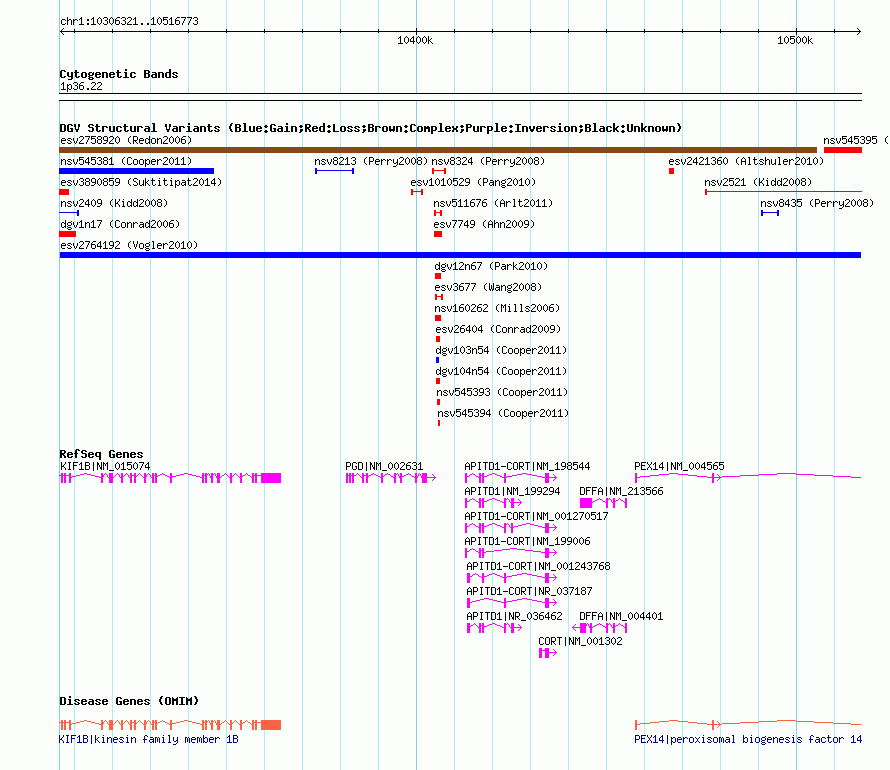
Task: Click the nsv545394 (Cooper2011) label
Action: [x=503, y=413]
